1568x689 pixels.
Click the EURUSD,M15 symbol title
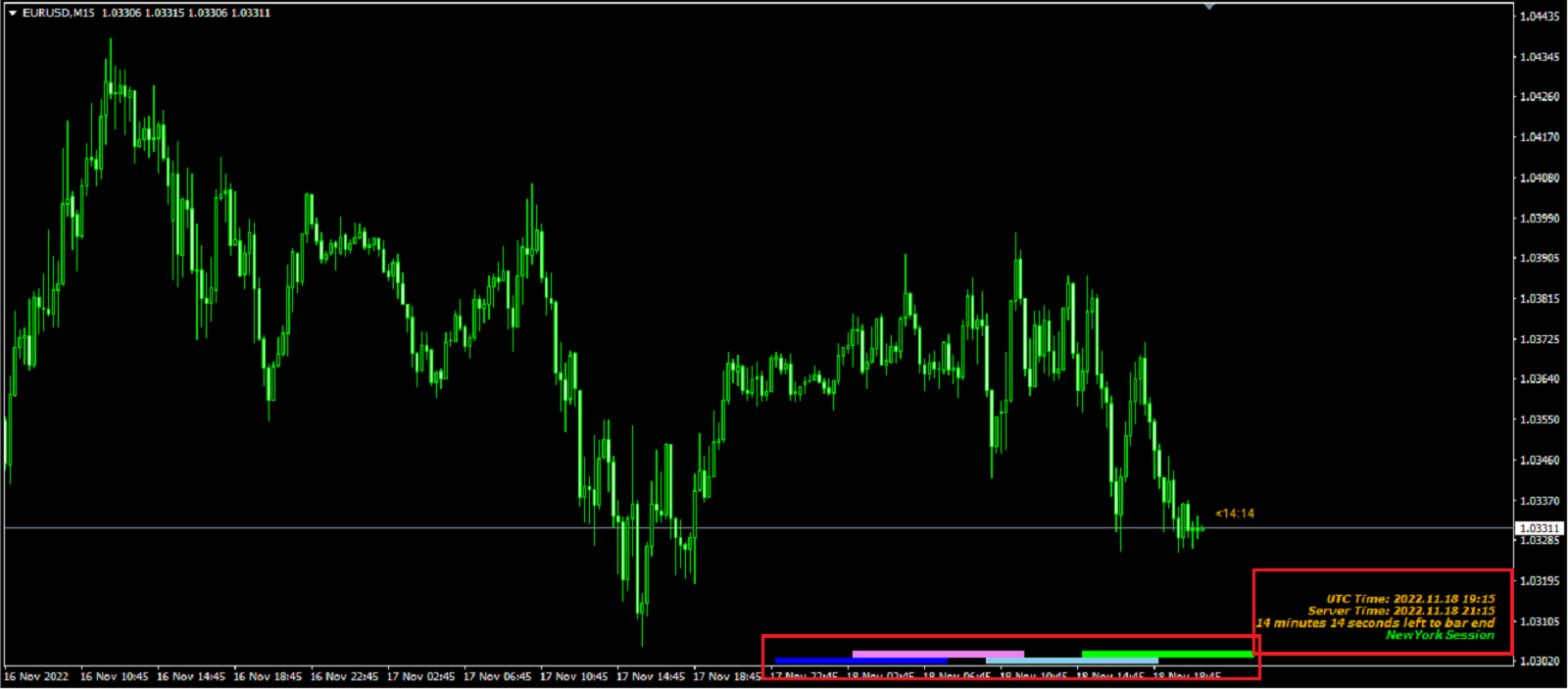pos(59,13)
